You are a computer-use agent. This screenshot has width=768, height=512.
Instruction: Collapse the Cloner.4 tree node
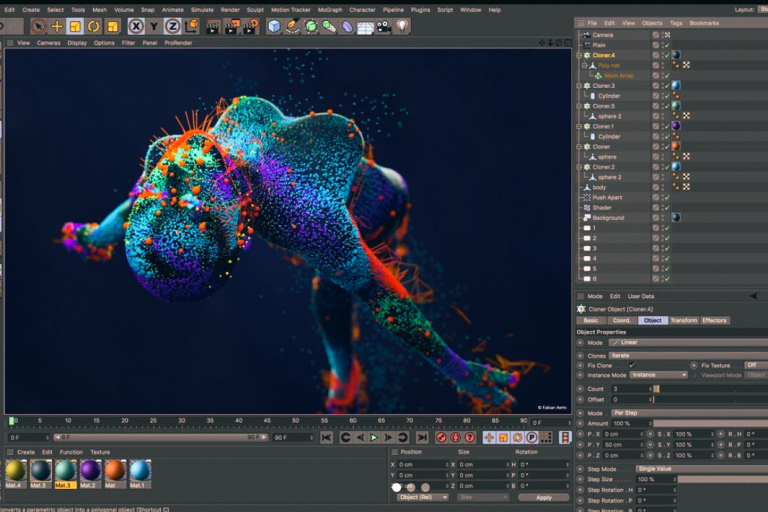[x=579, y=55]
